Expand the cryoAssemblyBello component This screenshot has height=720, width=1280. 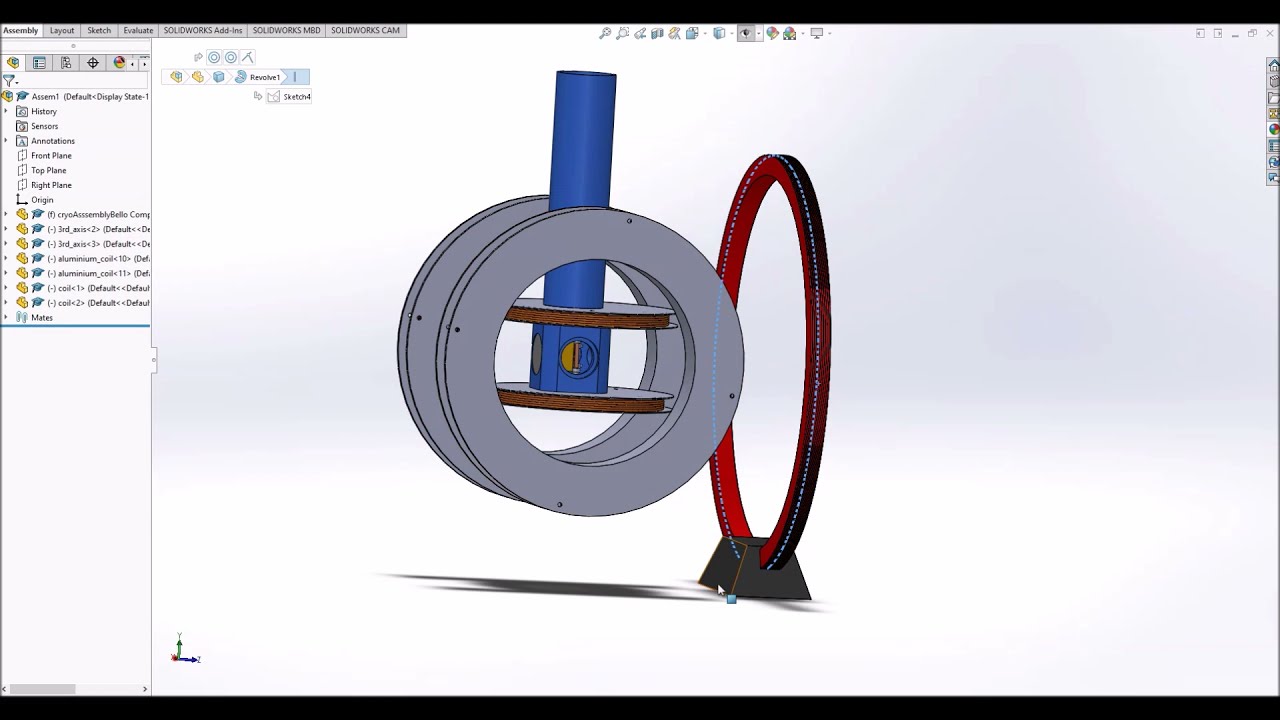tap(6, 215)
